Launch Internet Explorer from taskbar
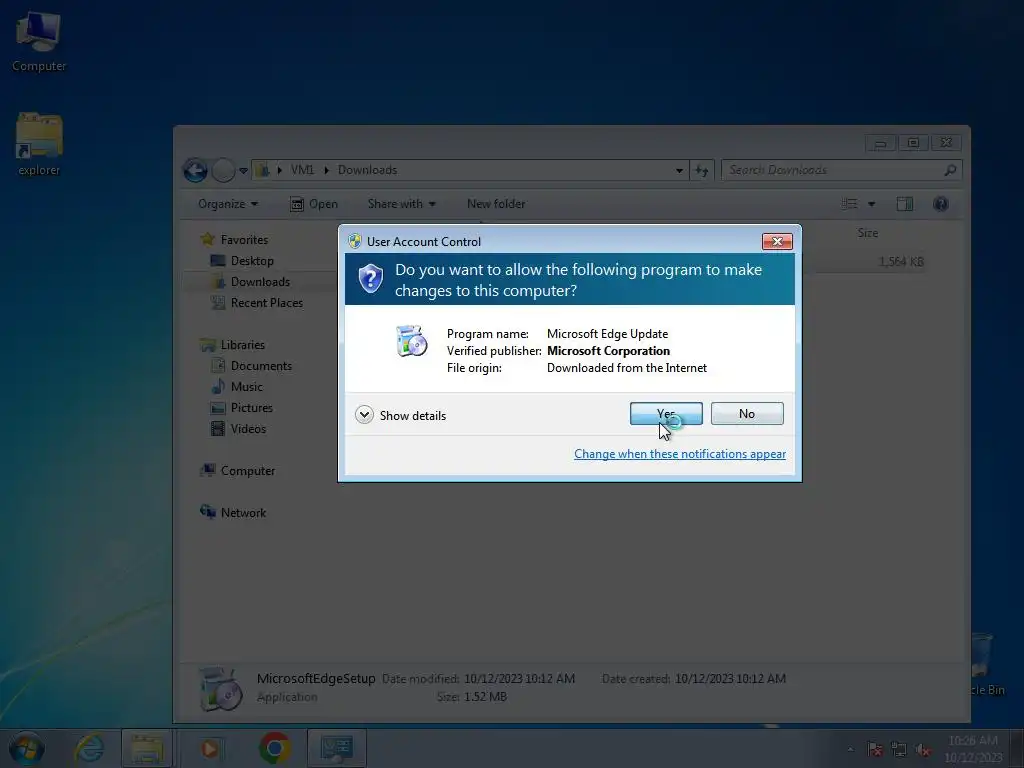 pos(89,748)
